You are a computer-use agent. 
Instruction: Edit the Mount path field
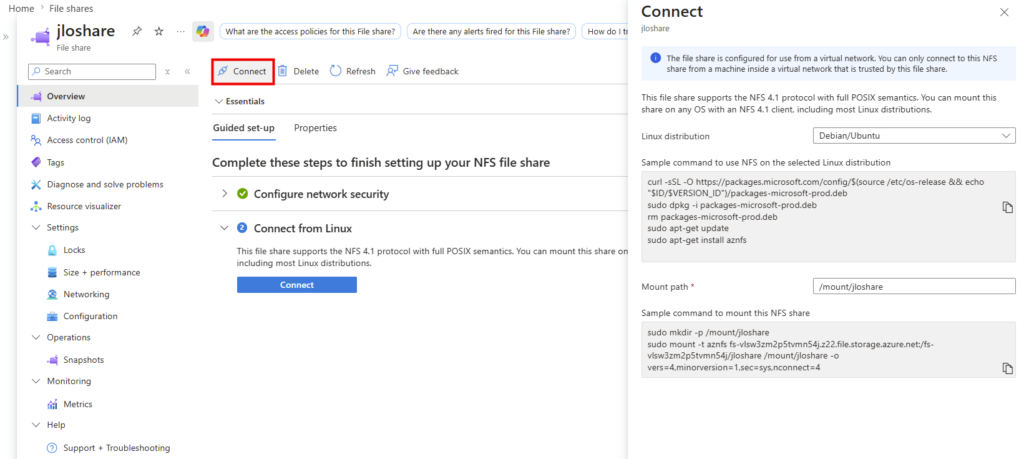tap(914, 286)
